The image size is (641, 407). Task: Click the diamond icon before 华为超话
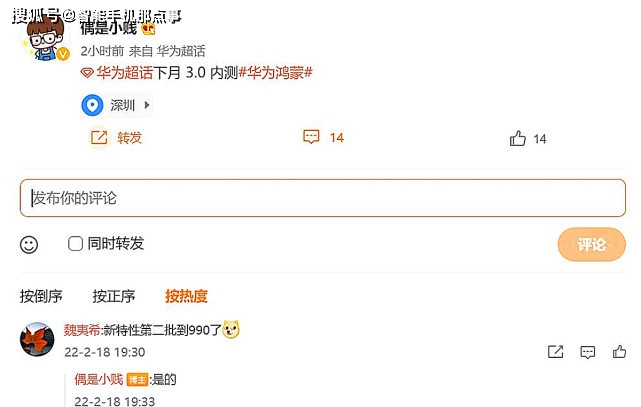point(87,73)
